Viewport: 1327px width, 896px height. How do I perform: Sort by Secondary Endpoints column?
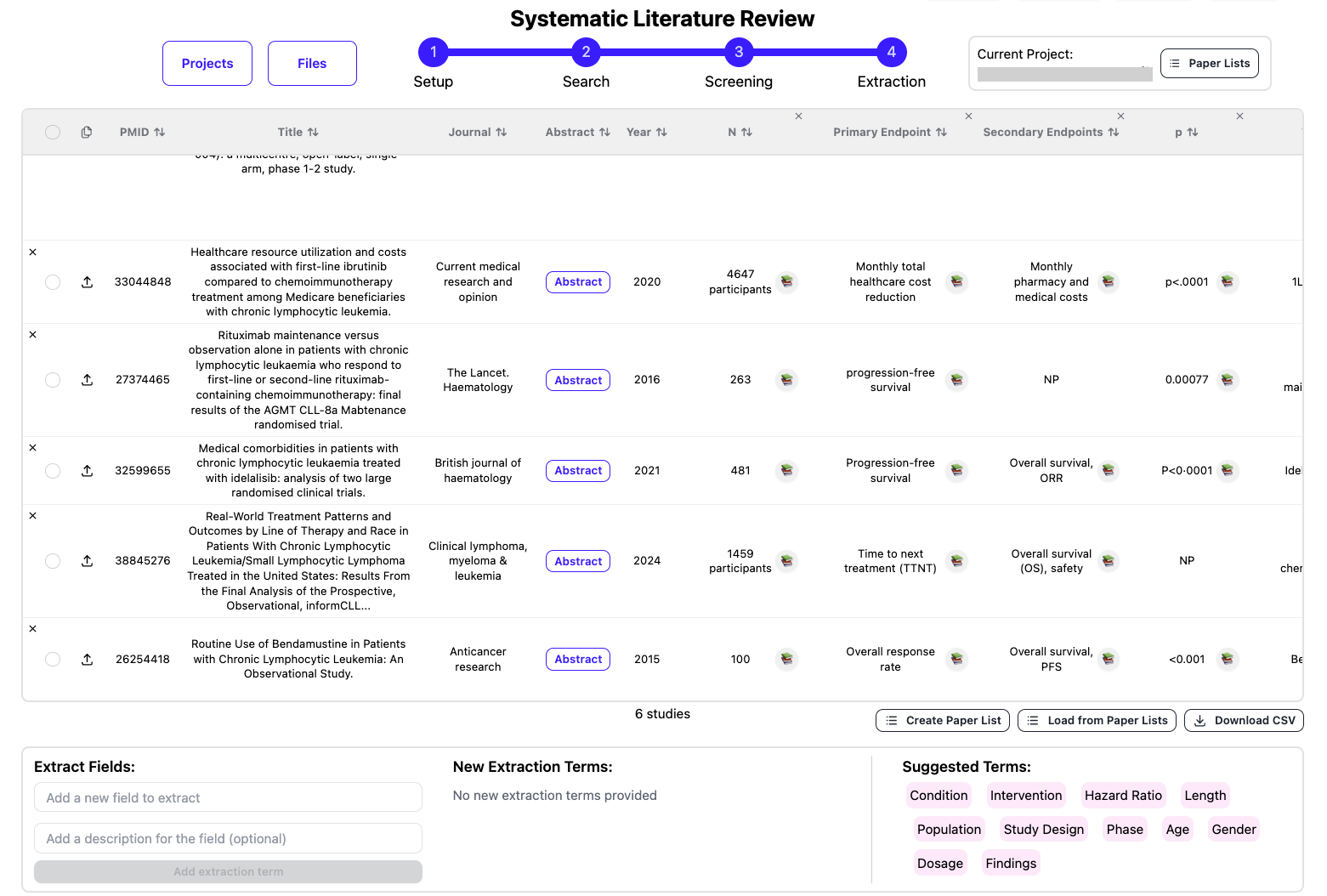click(x=1051, y=133)
